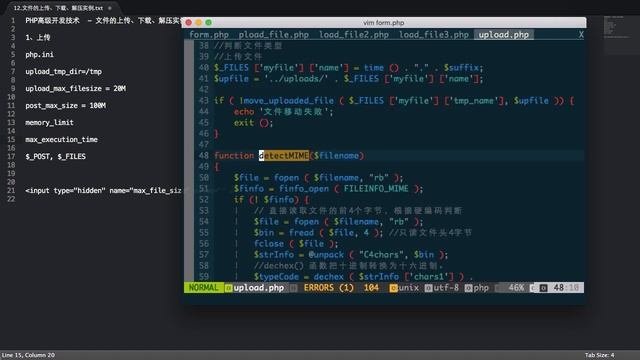This screenshot has height=360, width=640.
Task: Click fclose call on line 56
Action: tap(269, 244)
